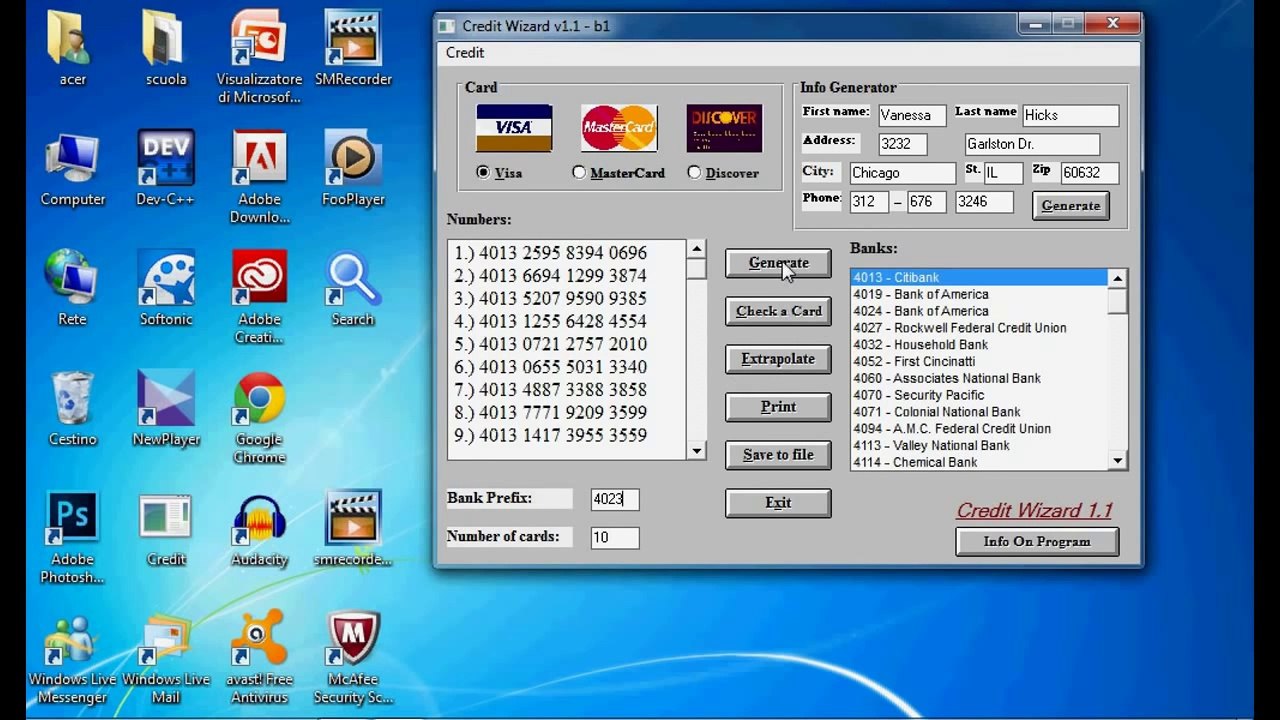Viewport: 1280px width, 720px height.
Task: Click the Exit button
Action: [778, 503]
